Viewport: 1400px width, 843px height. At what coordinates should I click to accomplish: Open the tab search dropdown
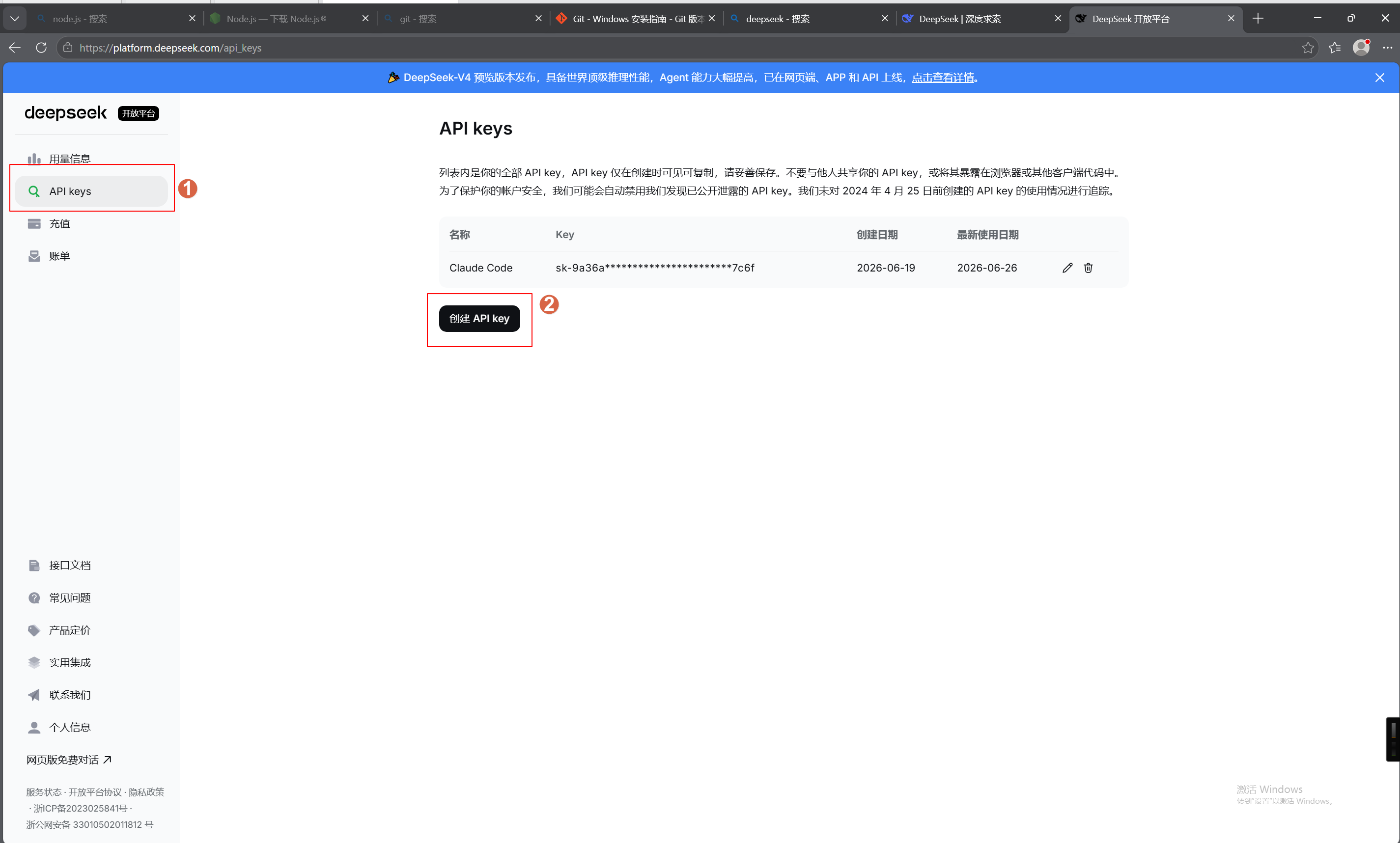[x=15, y=19]
